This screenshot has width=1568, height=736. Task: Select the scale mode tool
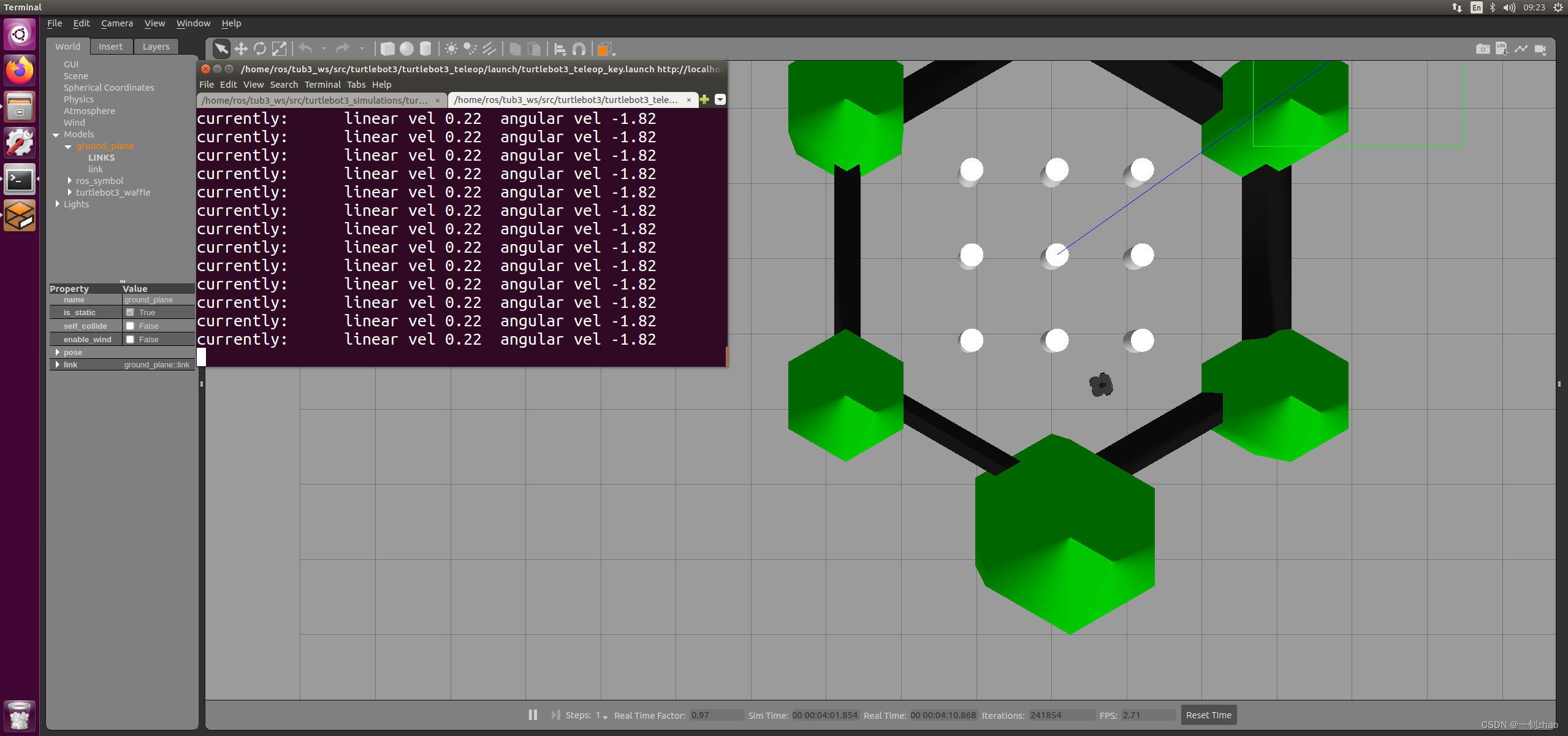279,49
